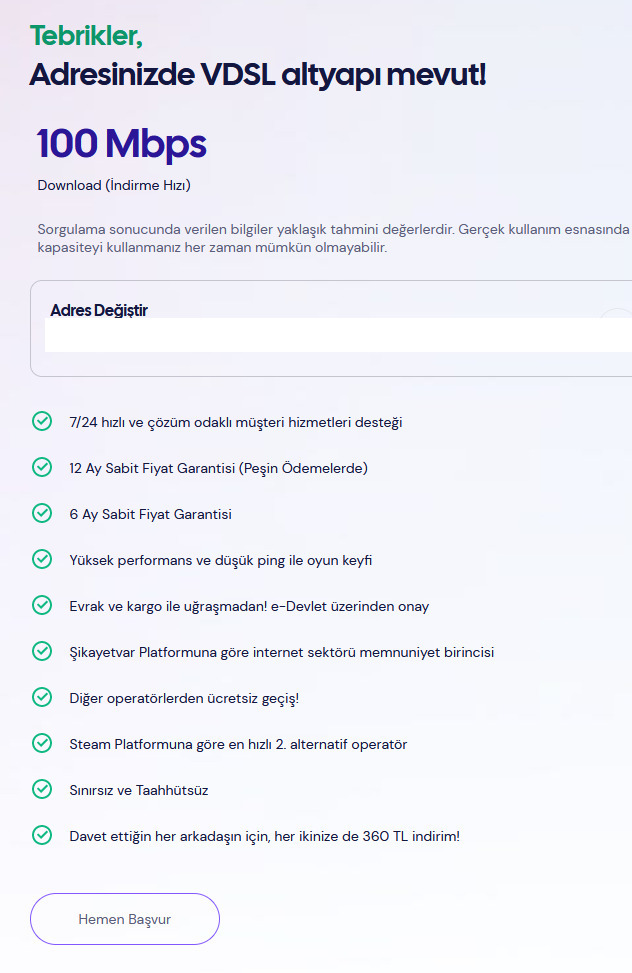
Task: Click the checkmark beside Sınırsız ve Taahhütsüz
Action: point(42,789)
